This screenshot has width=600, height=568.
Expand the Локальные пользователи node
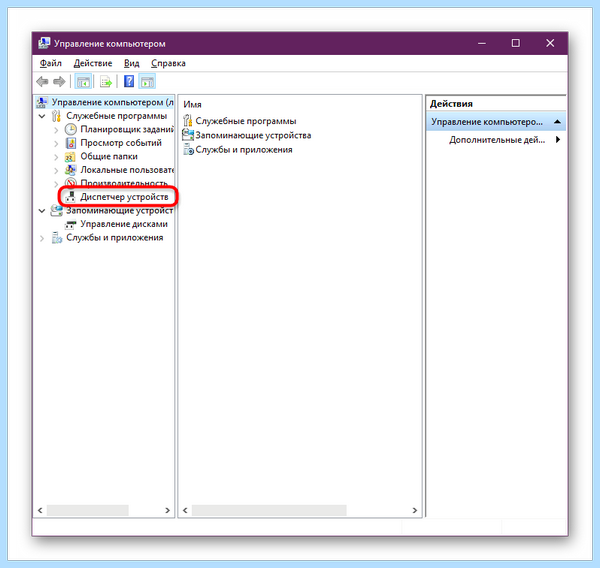56,170
